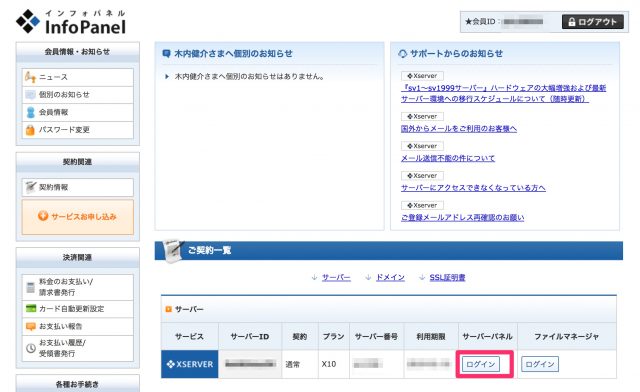Click the ニュース megaphone icon
640x392 pixels.
30,77
